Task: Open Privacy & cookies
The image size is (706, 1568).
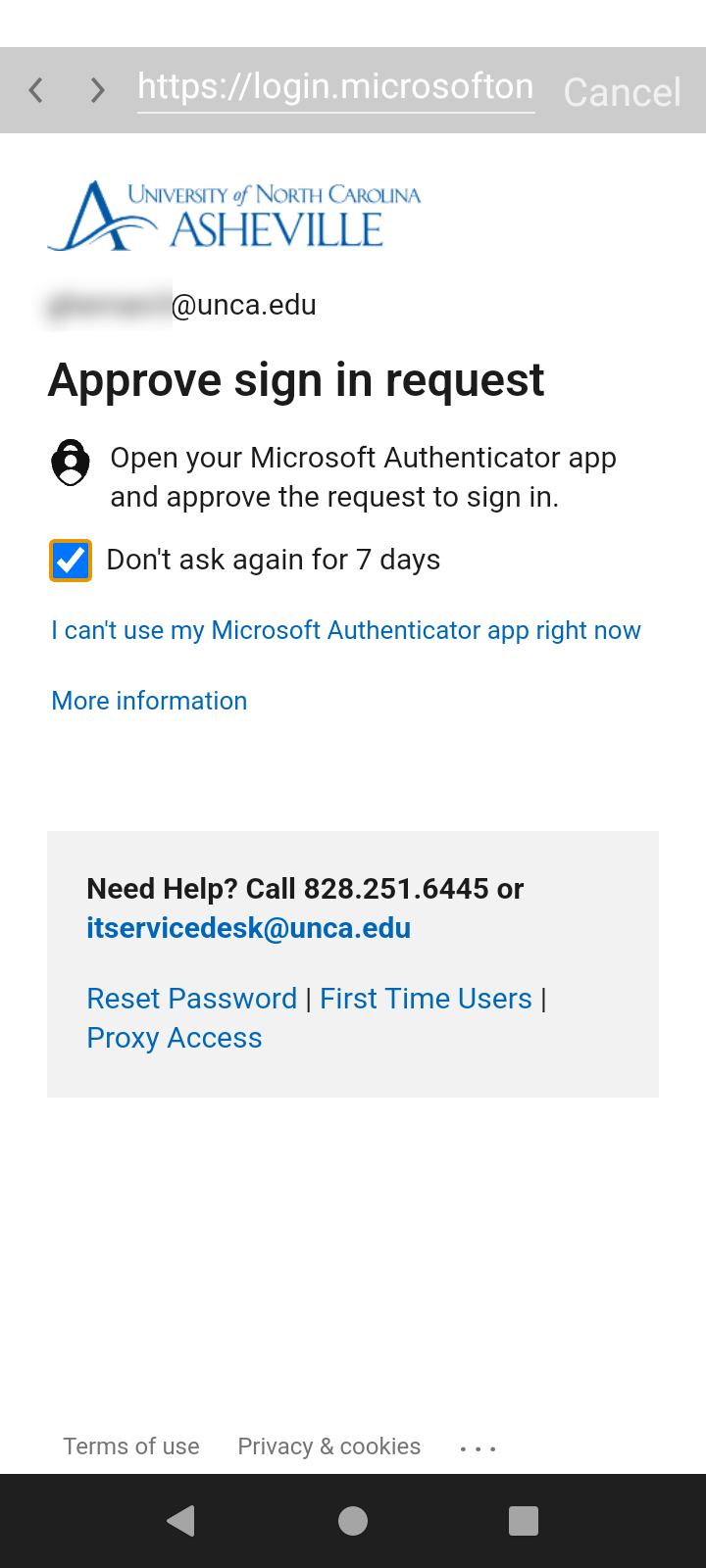Action: click(328, 1445)
